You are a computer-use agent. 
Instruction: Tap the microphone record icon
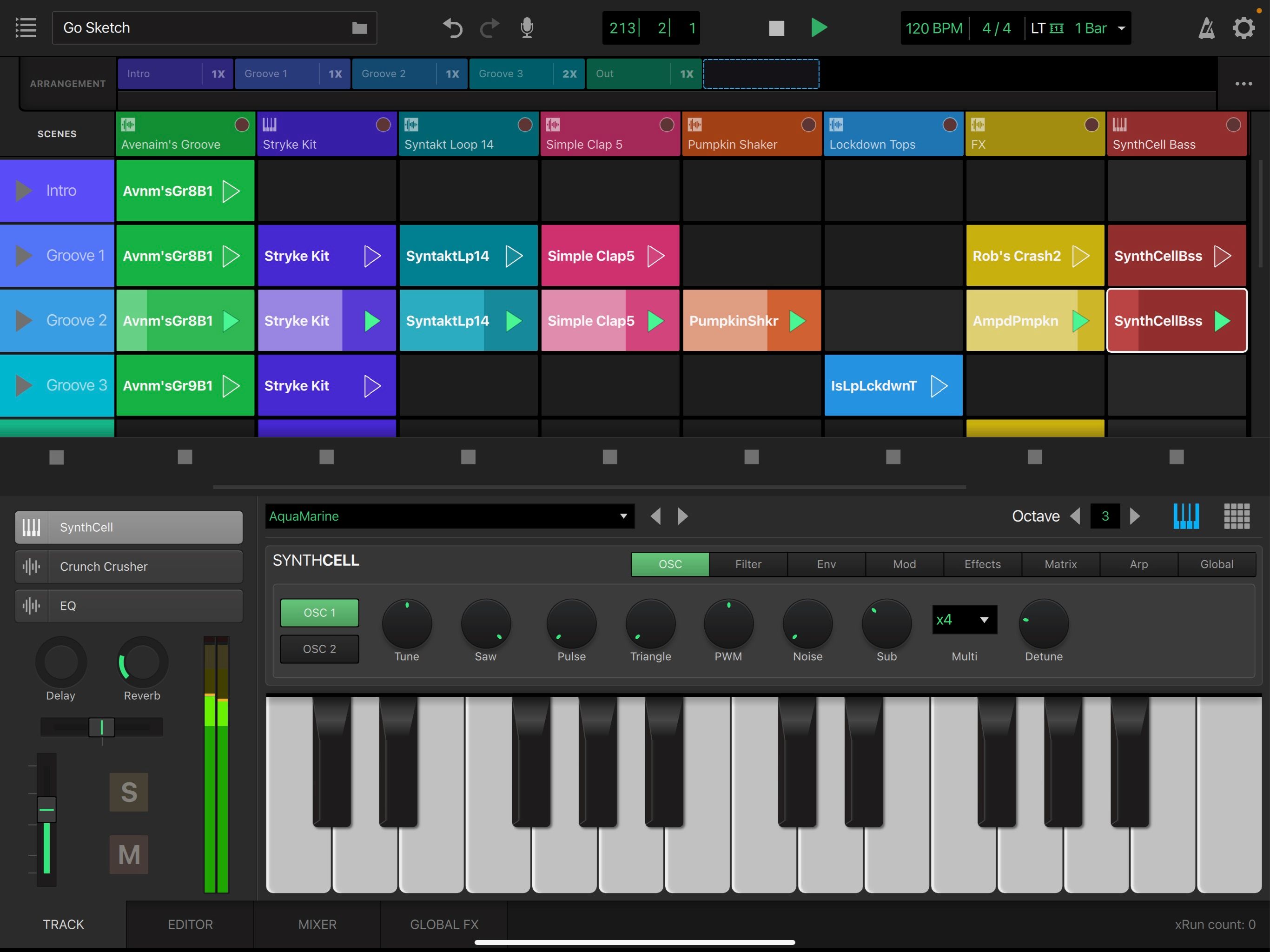pyautogui.click(x=527, y=27)
